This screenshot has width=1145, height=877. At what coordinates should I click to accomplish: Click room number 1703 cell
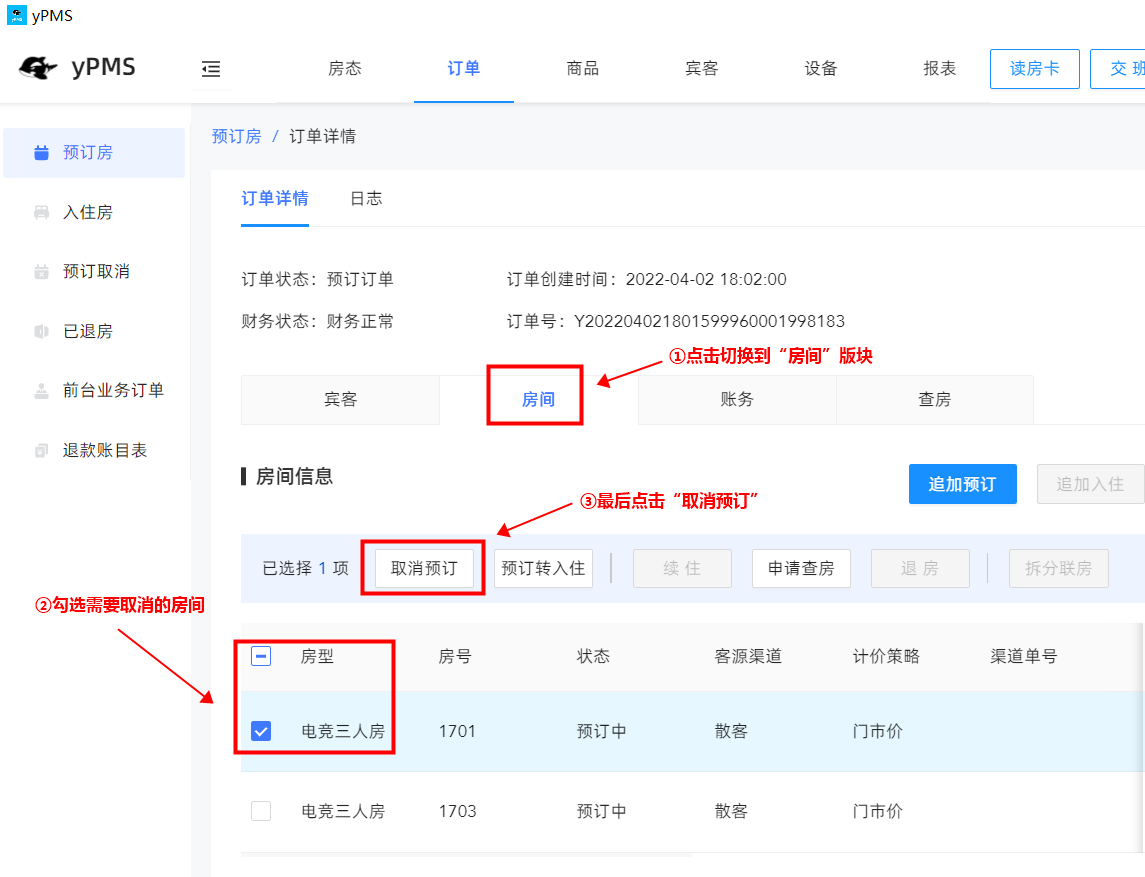tap(457, 811)
